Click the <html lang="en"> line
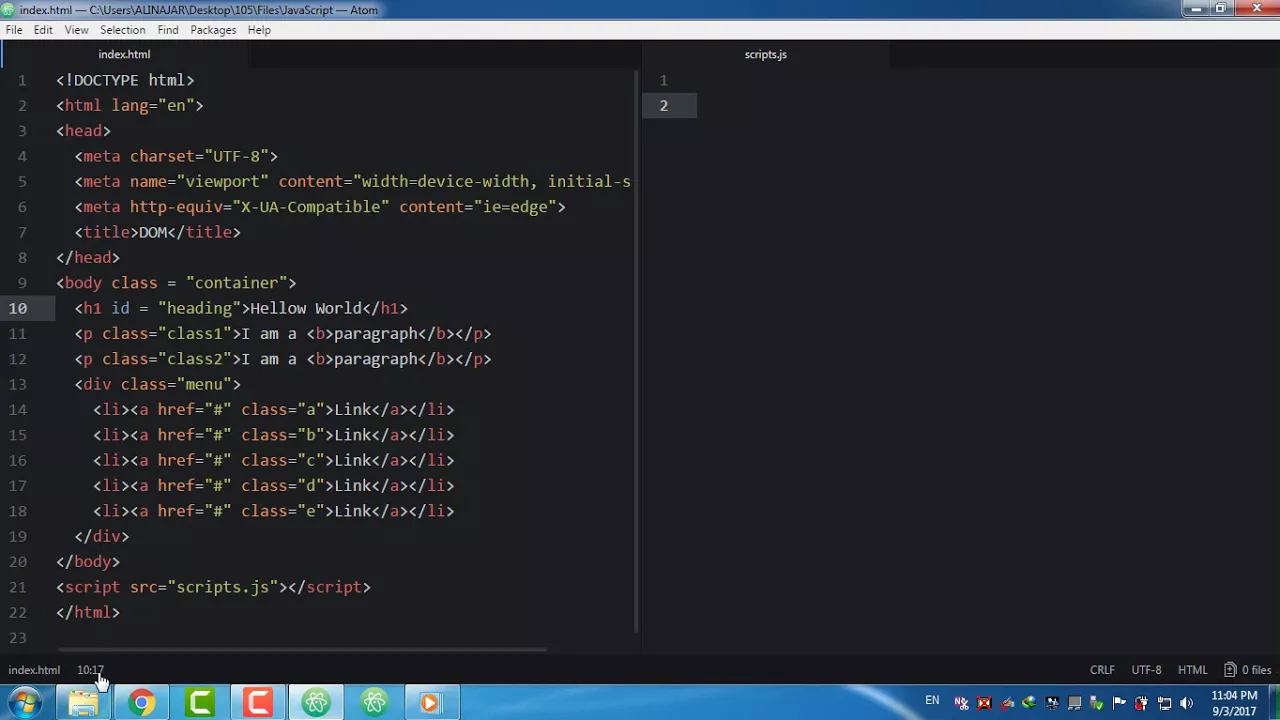The width and height of the screenshot is (1280, 720). pos(130,105)
